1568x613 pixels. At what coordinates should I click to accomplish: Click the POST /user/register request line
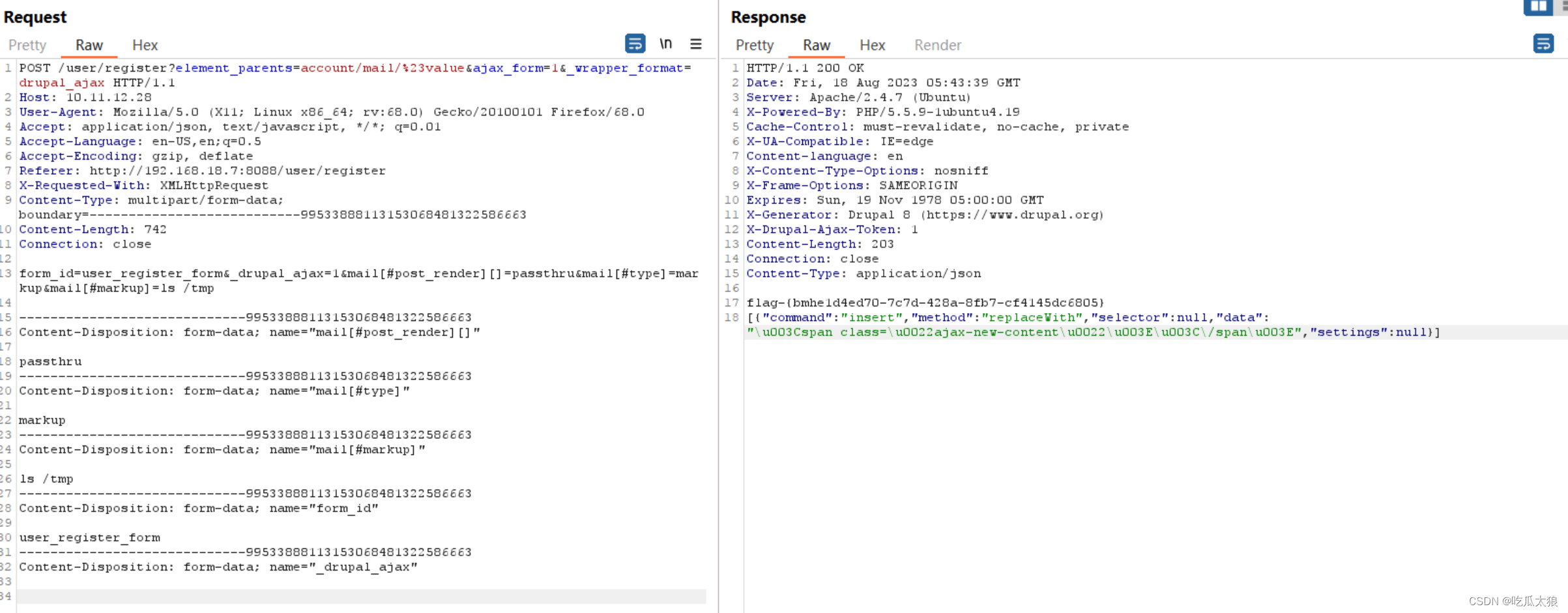click(355, 75)
